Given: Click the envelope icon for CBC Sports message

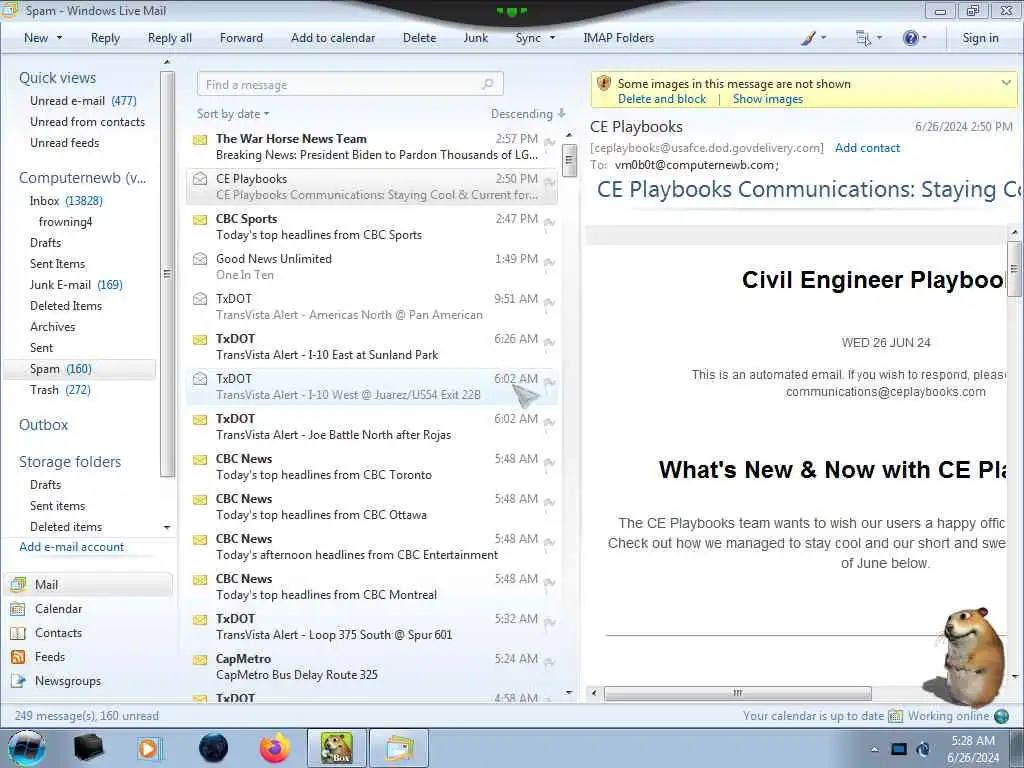Looking at the screenshot, I should click(x=200, y=219).
